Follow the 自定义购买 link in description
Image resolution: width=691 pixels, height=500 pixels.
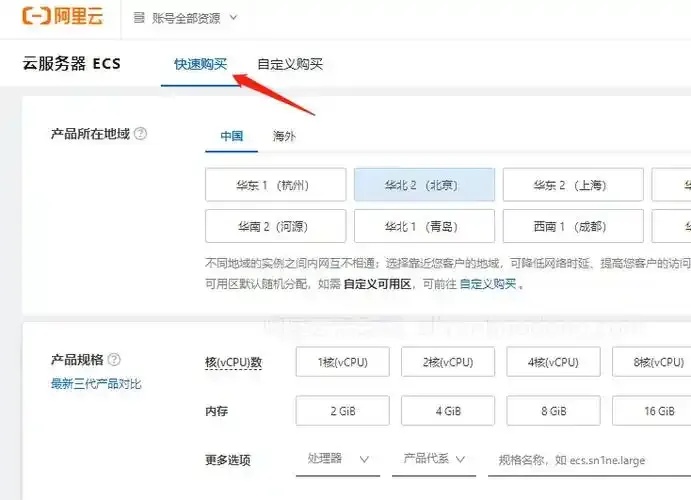pos(488,284)
